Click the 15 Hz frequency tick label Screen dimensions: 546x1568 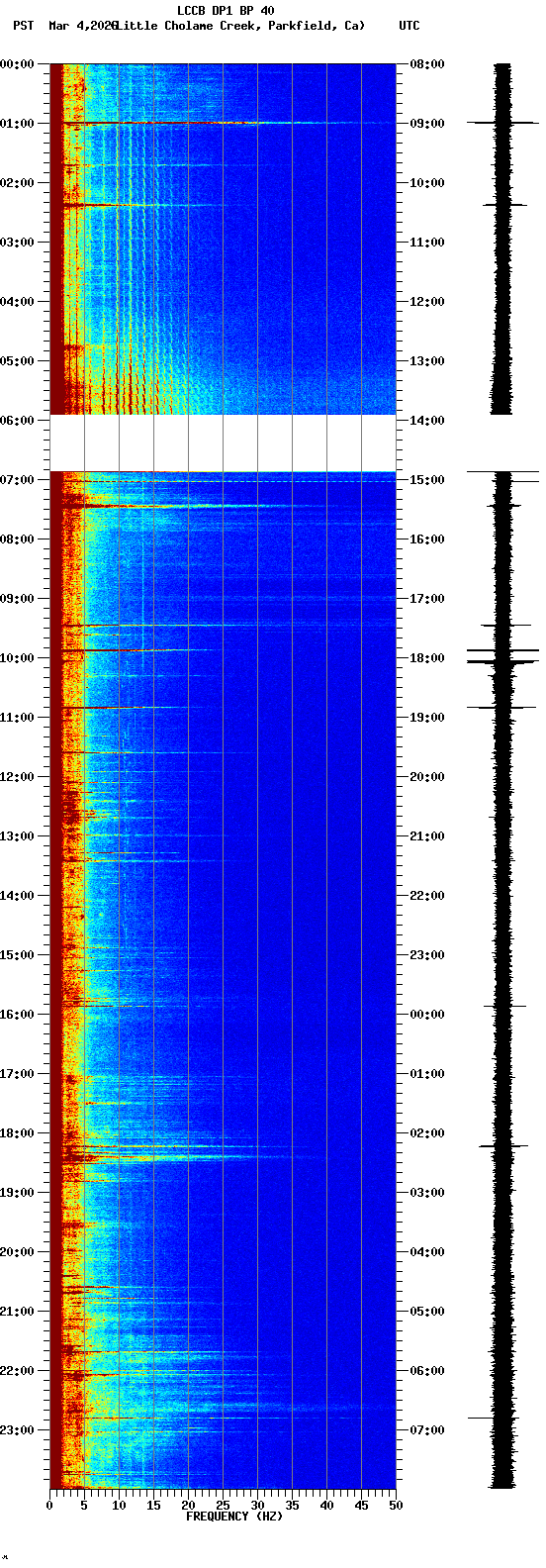click(x=153, y=1505)
